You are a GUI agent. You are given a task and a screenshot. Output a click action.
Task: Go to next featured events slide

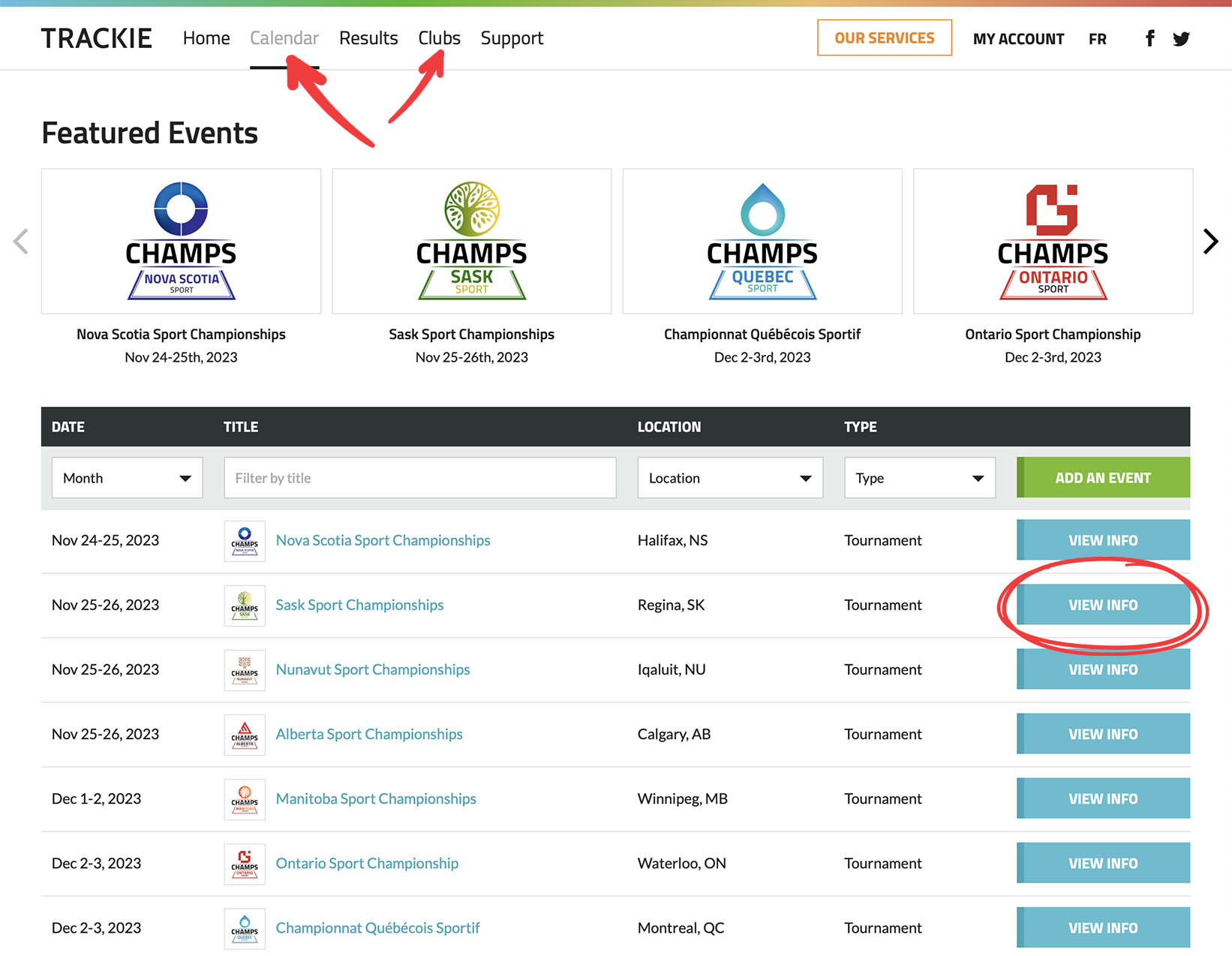(1209, 242)
